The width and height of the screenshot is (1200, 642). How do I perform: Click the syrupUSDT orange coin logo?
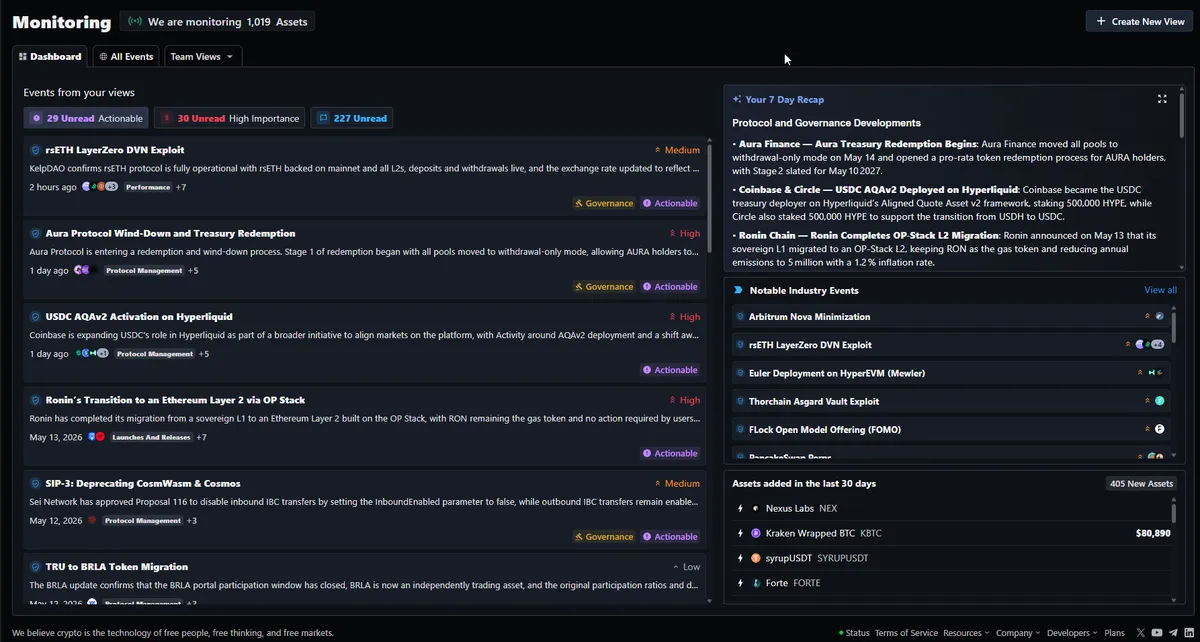[x=756, y=558]
